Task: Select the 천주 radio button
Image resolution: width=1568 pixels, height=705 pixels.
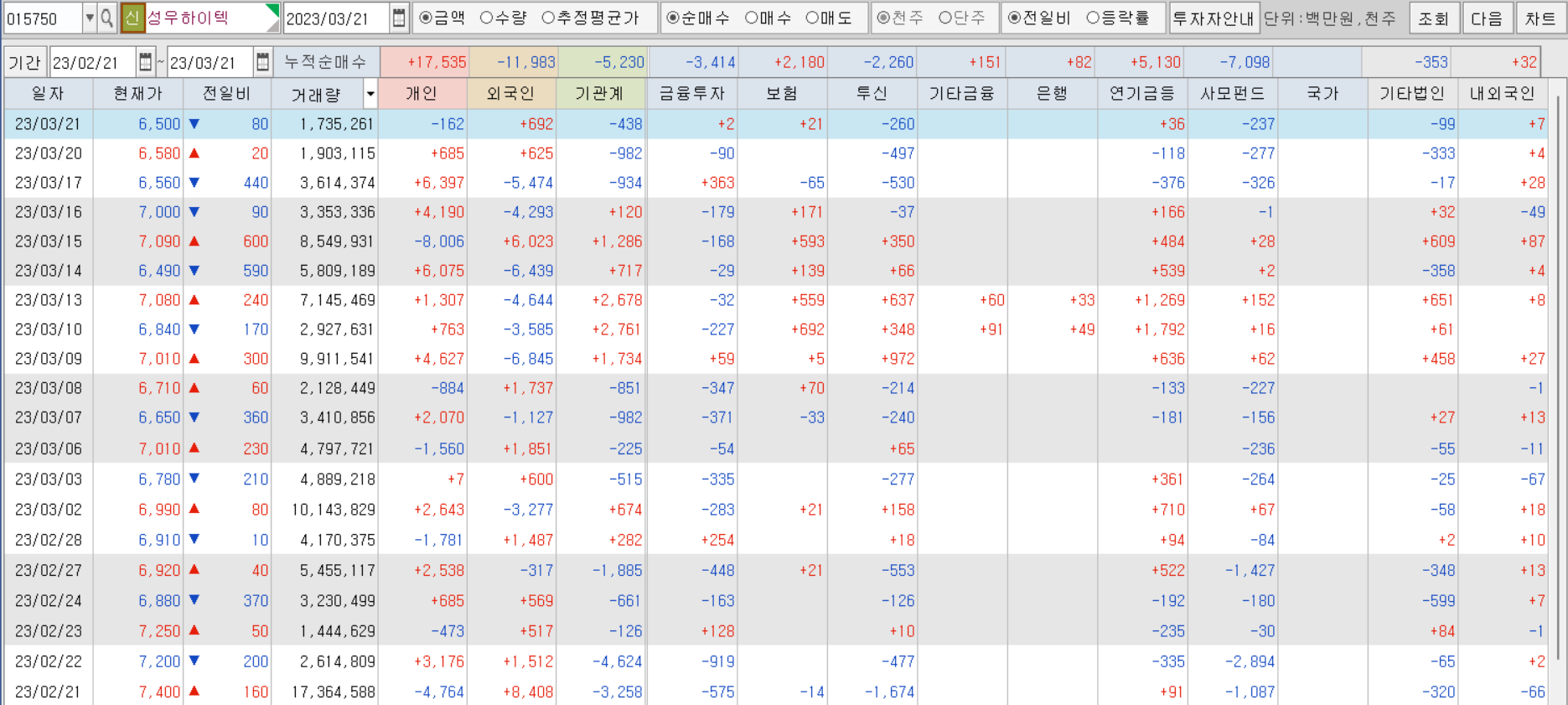Action: pos(883,18)
